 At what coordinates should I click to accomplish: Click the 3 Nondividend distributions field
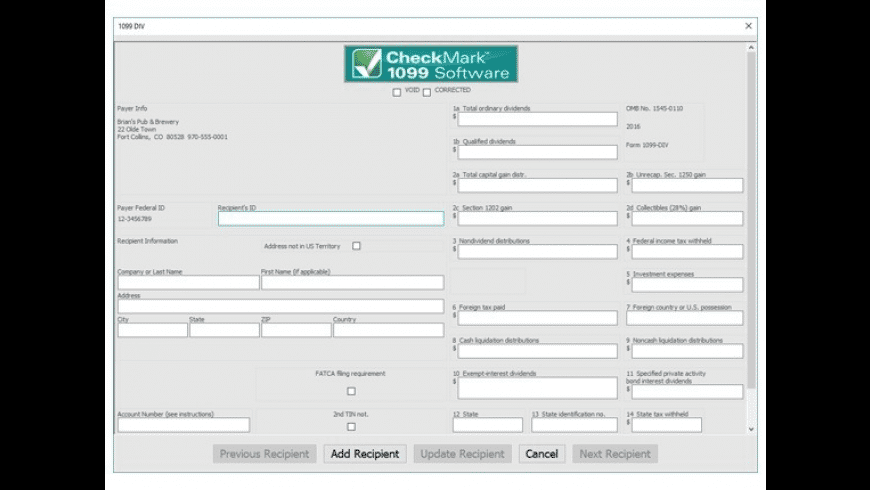tap(537, 252)
